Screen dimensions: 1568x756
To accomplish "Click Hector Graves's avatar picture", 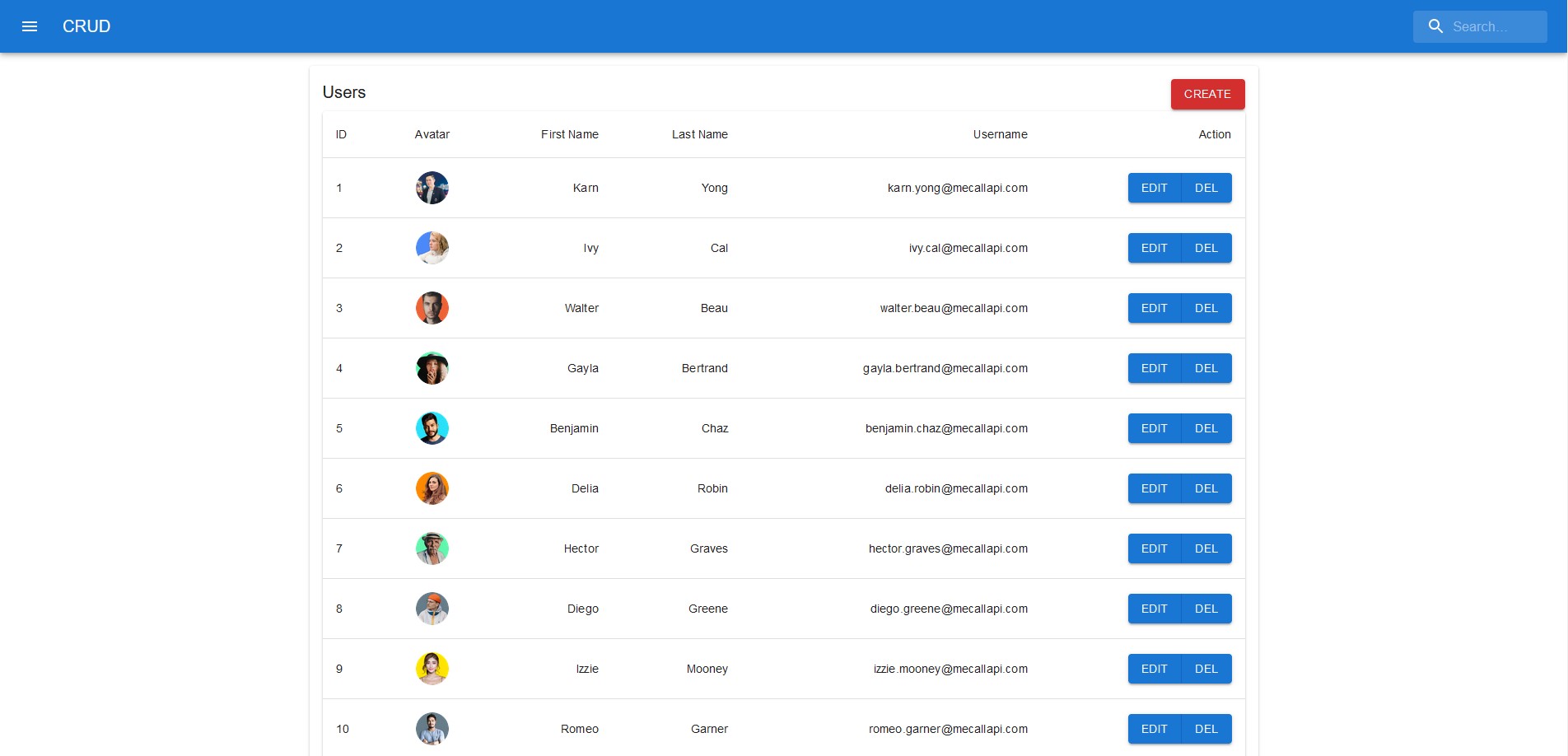I will [432, 548].
